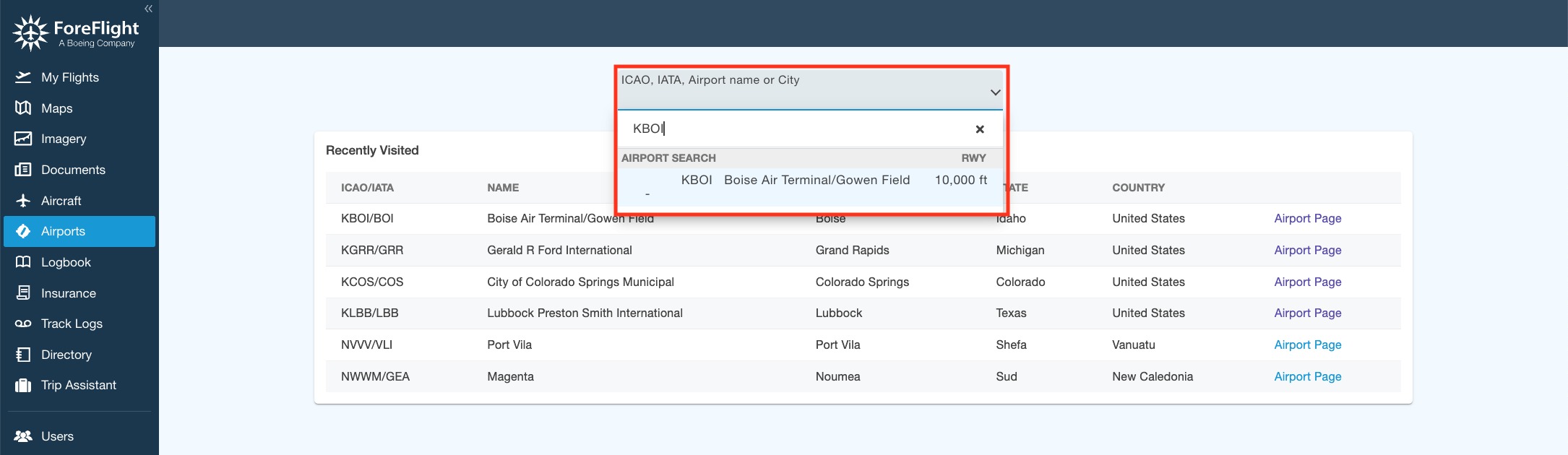
Task: Click the 10,000 ft runway value
Action: coord(960,180)
